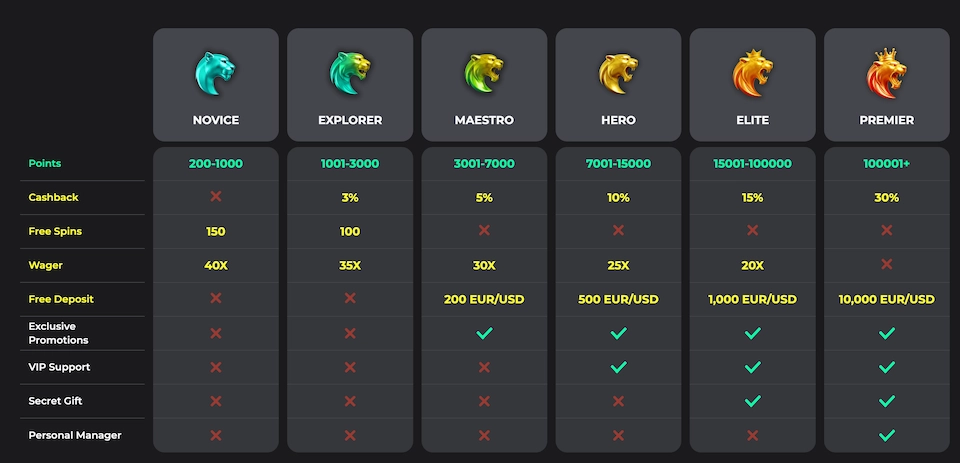Click the Free Spins row label

point(55,231)
